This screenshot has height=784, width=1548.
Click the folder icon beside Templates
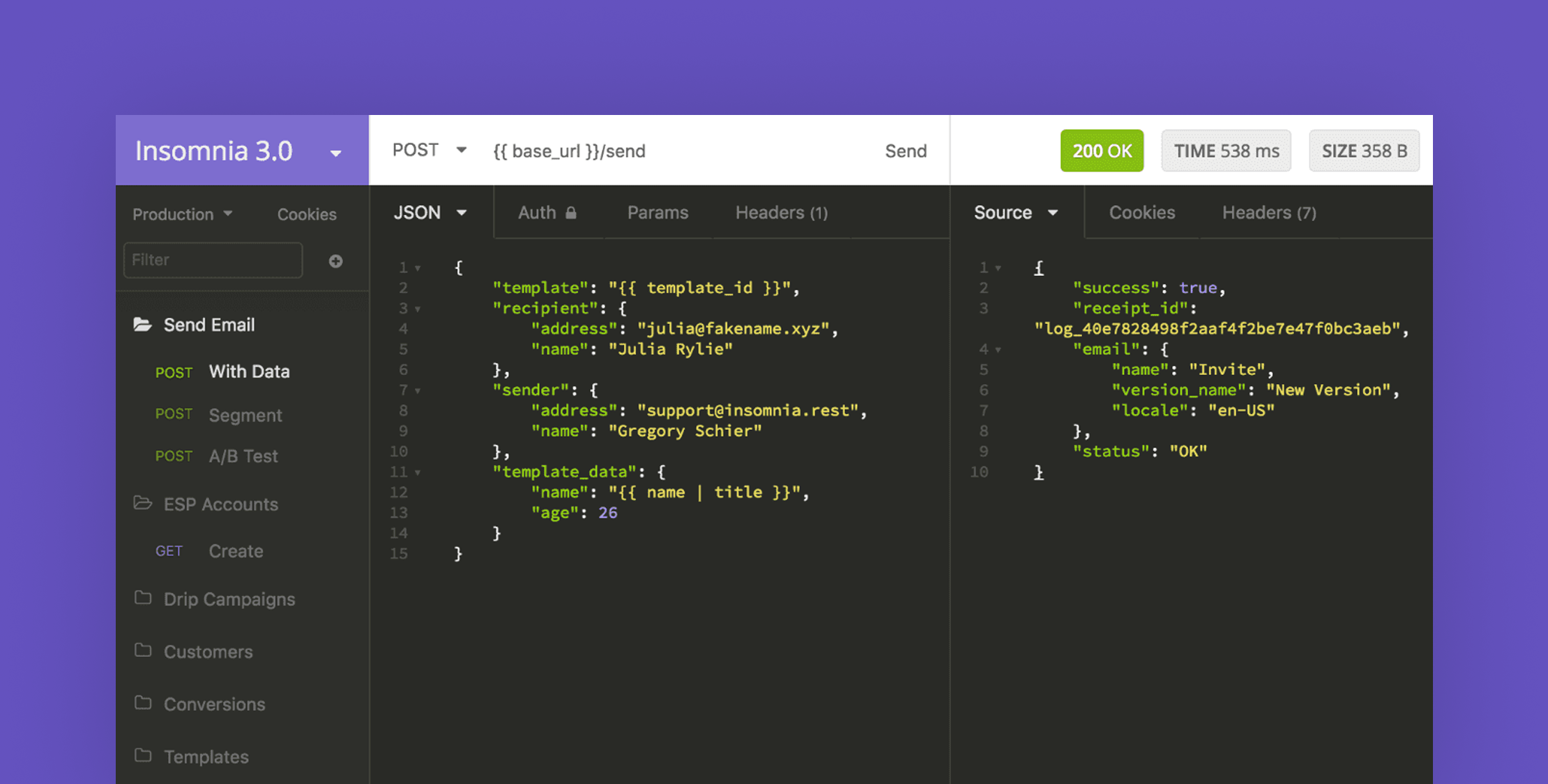pyautogui.click(x=143, y=755)
